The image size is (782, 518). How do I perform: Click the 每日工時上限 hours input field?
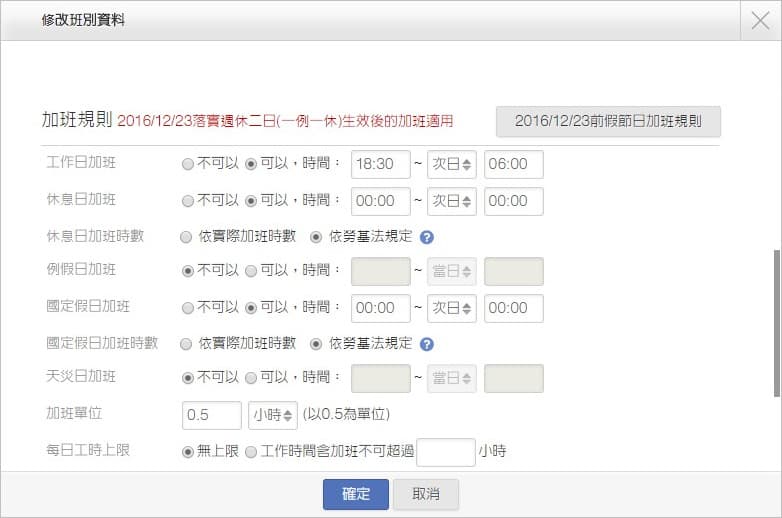[446, 452]
